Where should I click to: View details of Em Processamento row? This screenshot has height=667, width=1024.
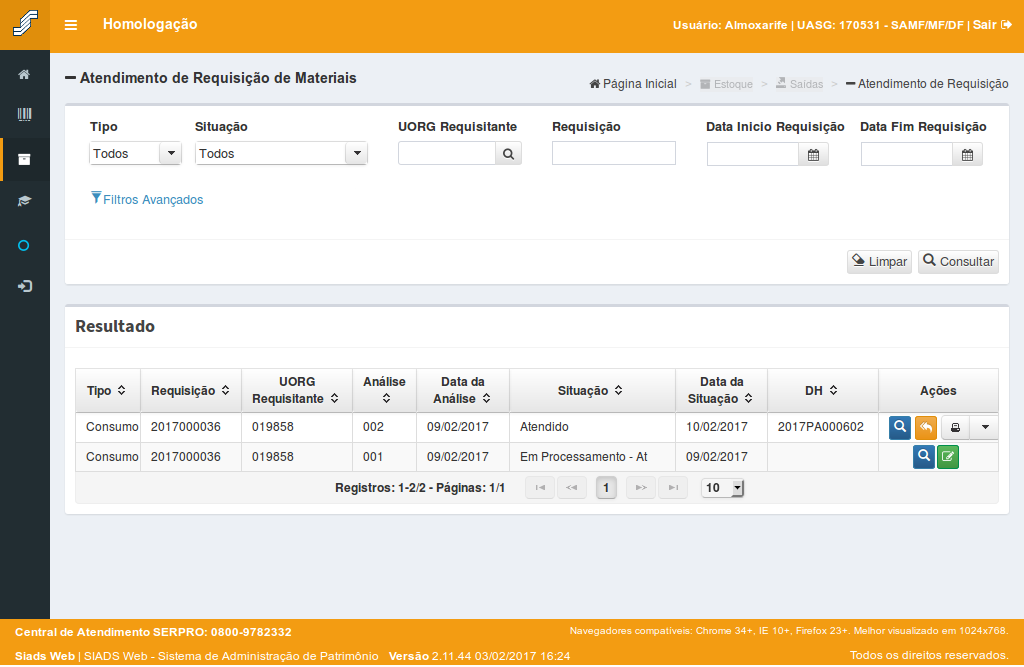pyautogui.click(x=923, y=456)
